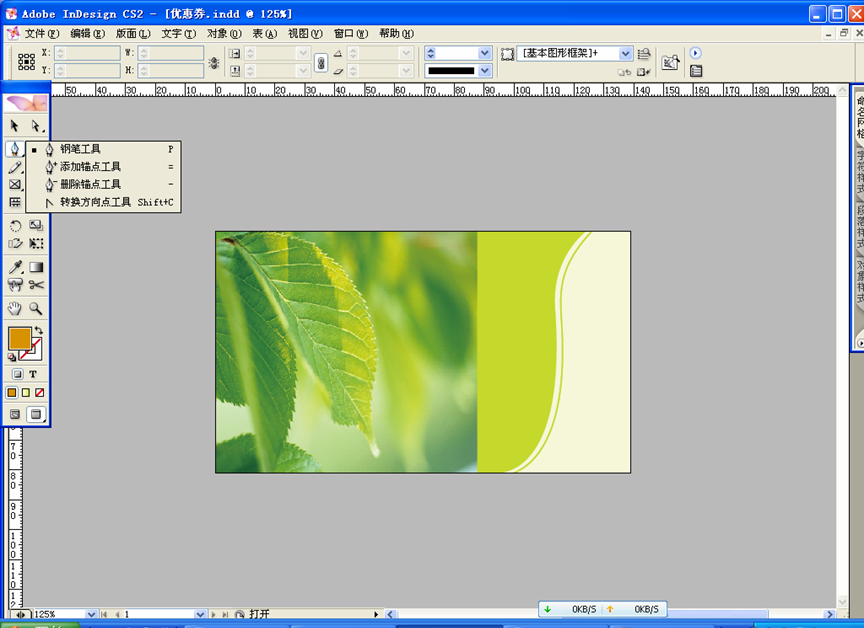Toggle formatting affects text button
The image size is (864, 628).
(x=33, y=374)
